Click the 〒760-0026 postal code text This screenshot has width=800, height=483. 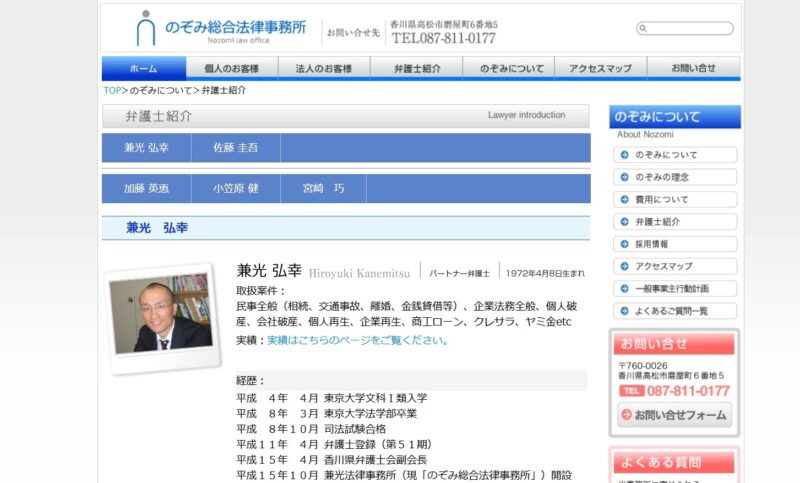click(643, 366)
